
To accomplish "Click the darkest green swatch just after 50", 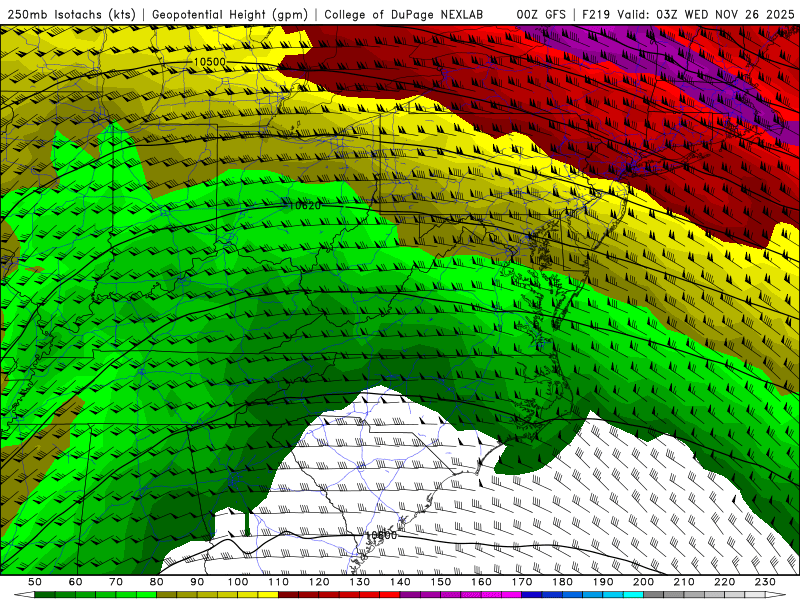I will click(45, 595).
